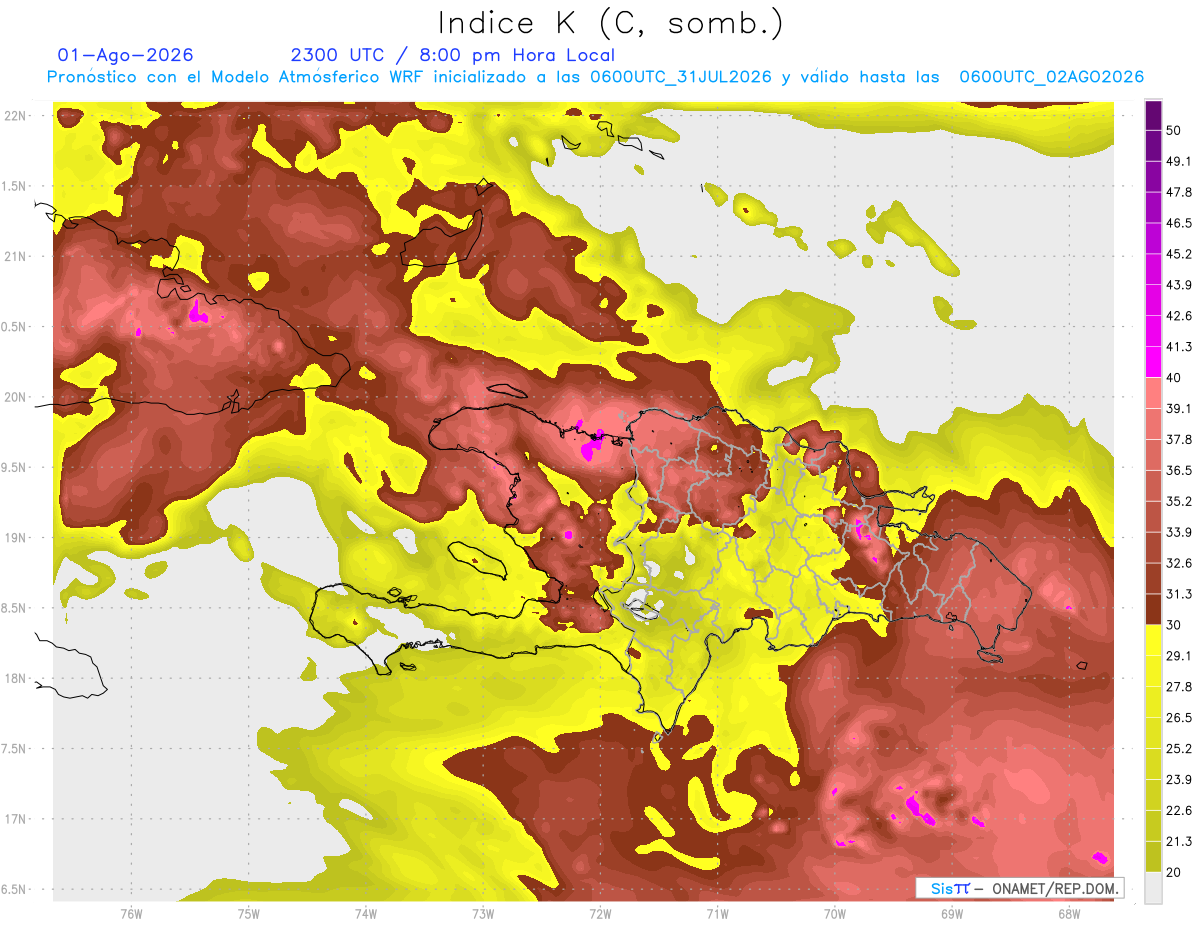Screen dimensions: 1200x927
Task: Click the colorbar value "45.2"
Action: coord(1178,254)
